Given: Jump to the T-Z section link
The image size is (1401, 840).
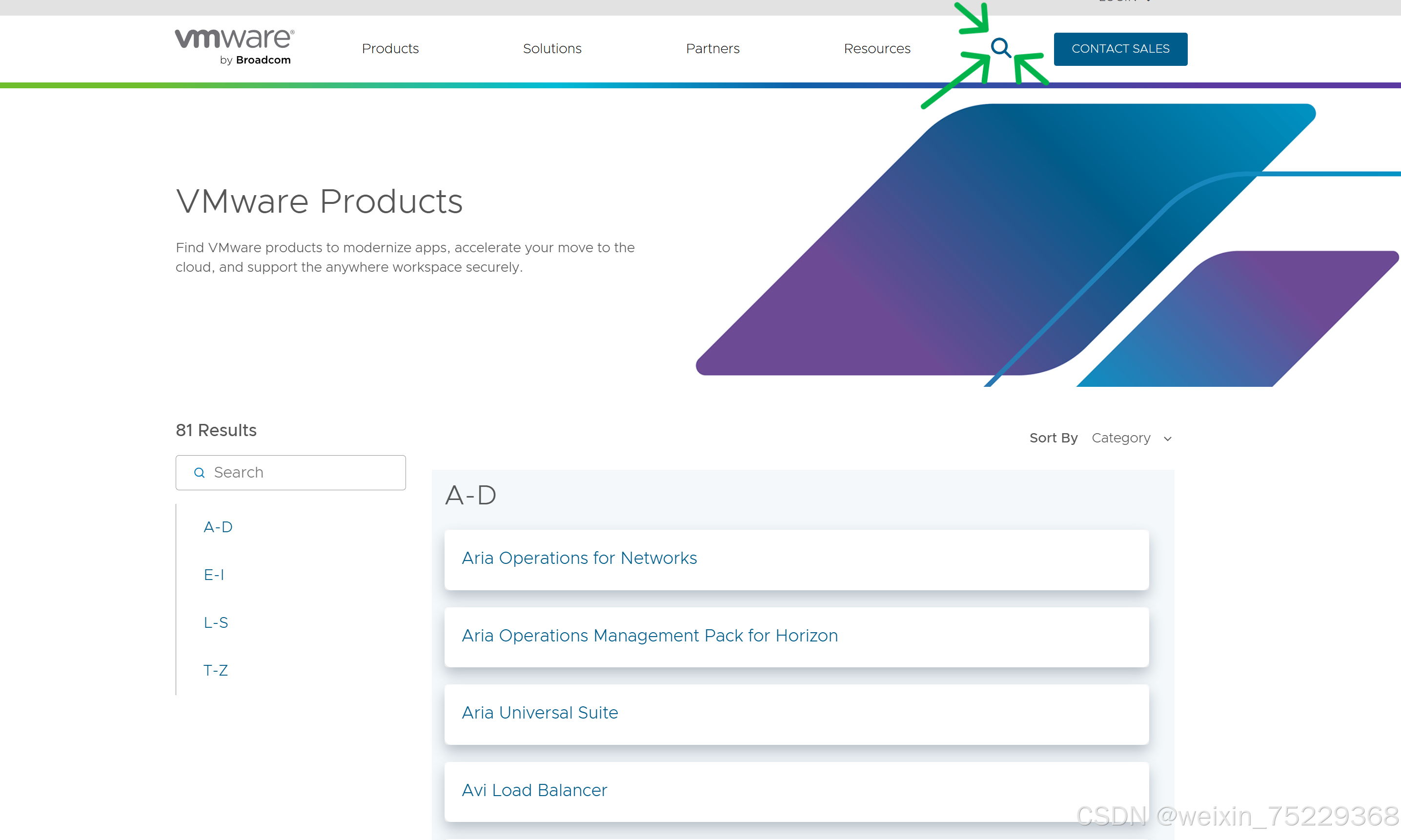Looking at the screenshot, I should click(x=216, y=670).
